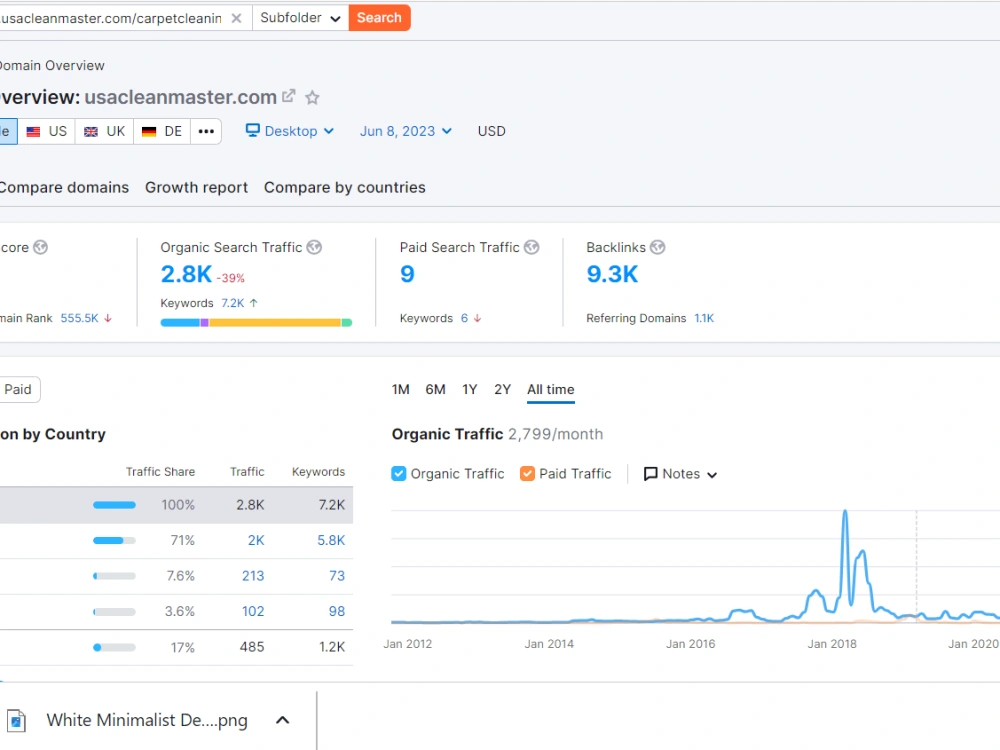Click the 2.8K organic traffic value
Viewport: 1000px width, 750px height.
(x=186, y=274)
